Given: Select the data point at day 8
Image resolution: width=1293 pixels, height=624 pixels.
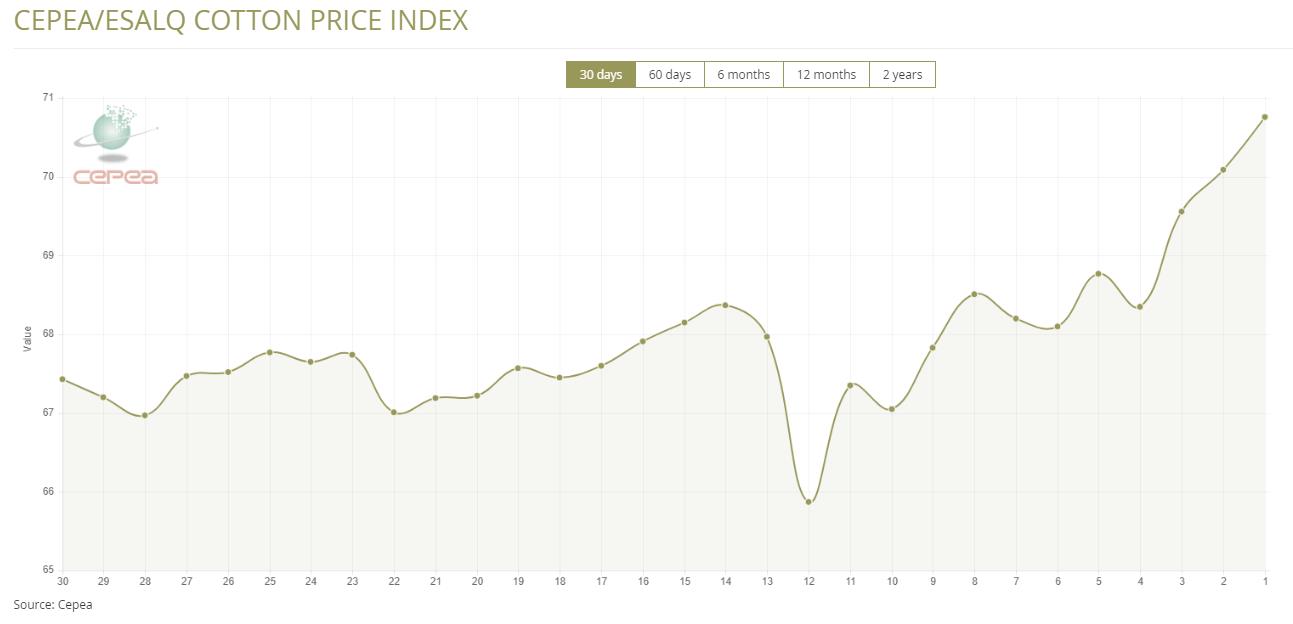Looking at the screenshot, I should 974,294.
